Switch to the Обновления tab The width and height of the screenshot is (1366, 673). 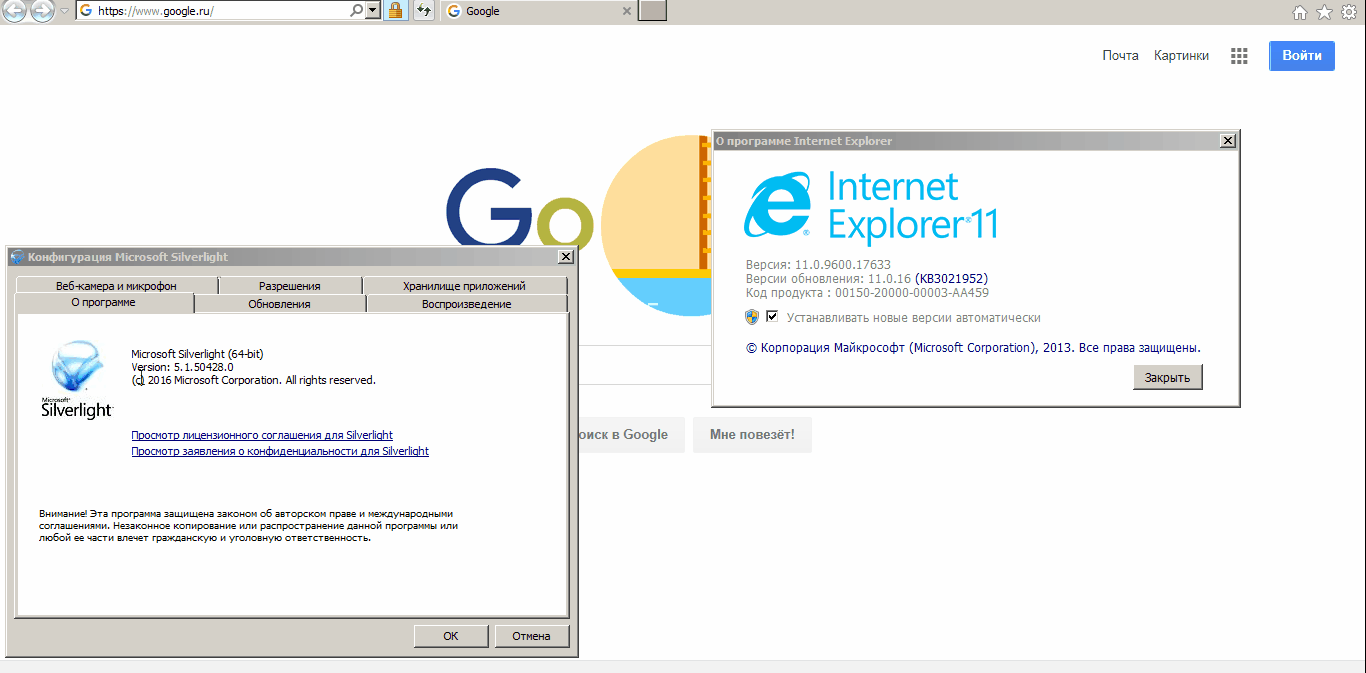280,304
